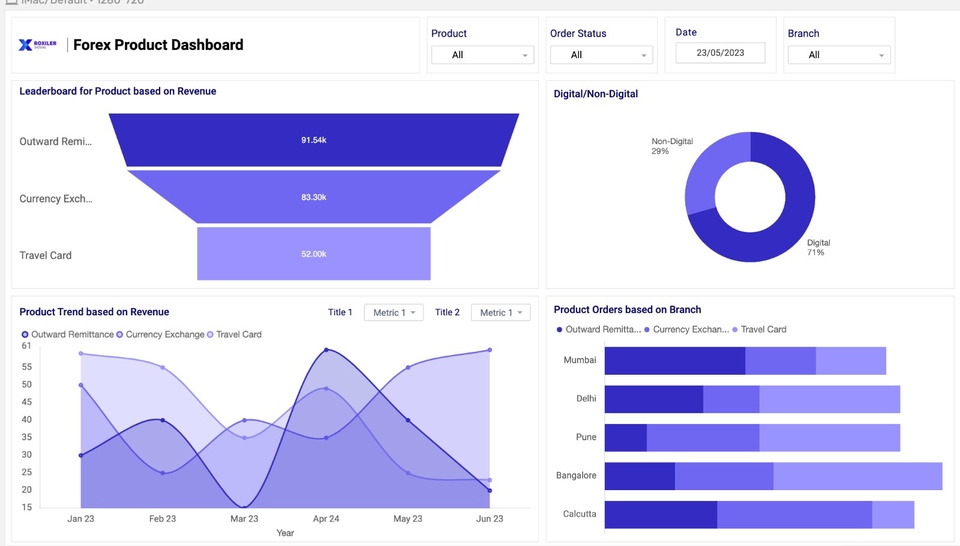Toggle Currency Exchange legend in trend chart
Screen dimensions: 960x546
(x=160, y=334)
